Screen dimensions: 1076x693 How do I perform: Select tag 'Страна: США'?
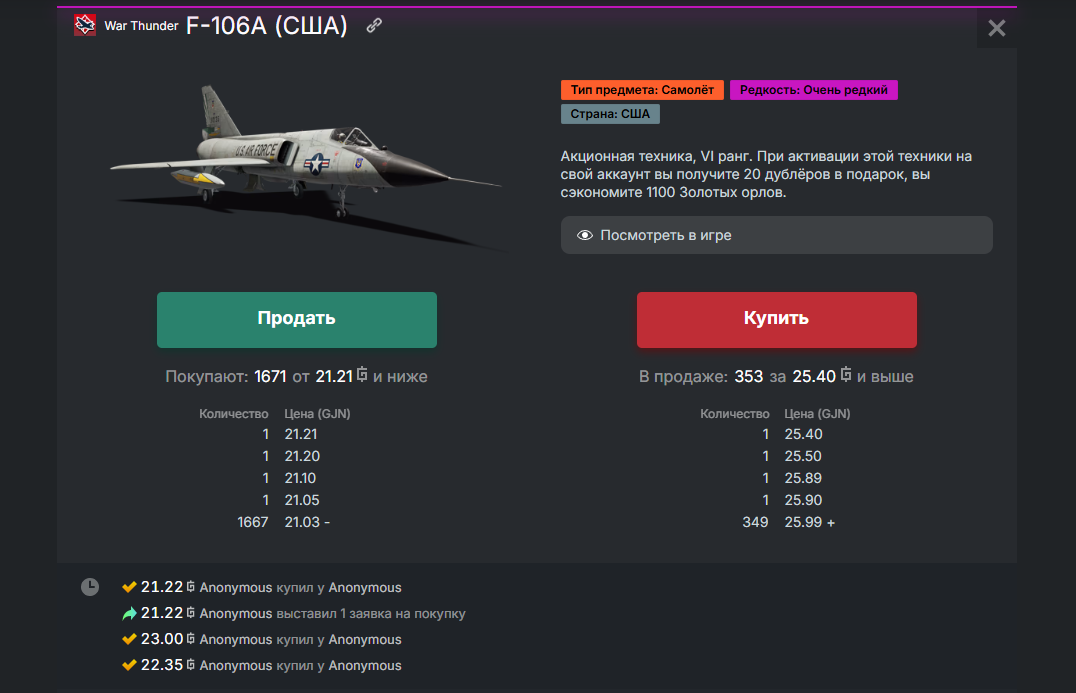tap(610, 114)
